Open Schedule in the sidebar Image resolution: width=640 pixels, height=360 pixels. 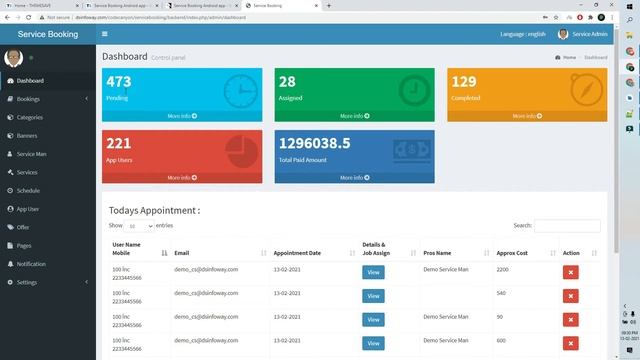click(x=48, y=191)
